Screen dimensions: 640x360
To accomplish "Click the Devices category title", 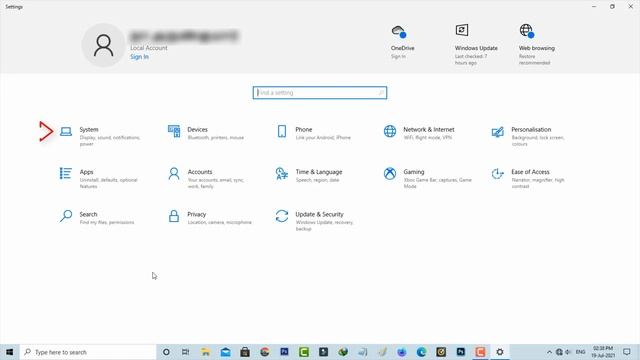I will (198, 129).
